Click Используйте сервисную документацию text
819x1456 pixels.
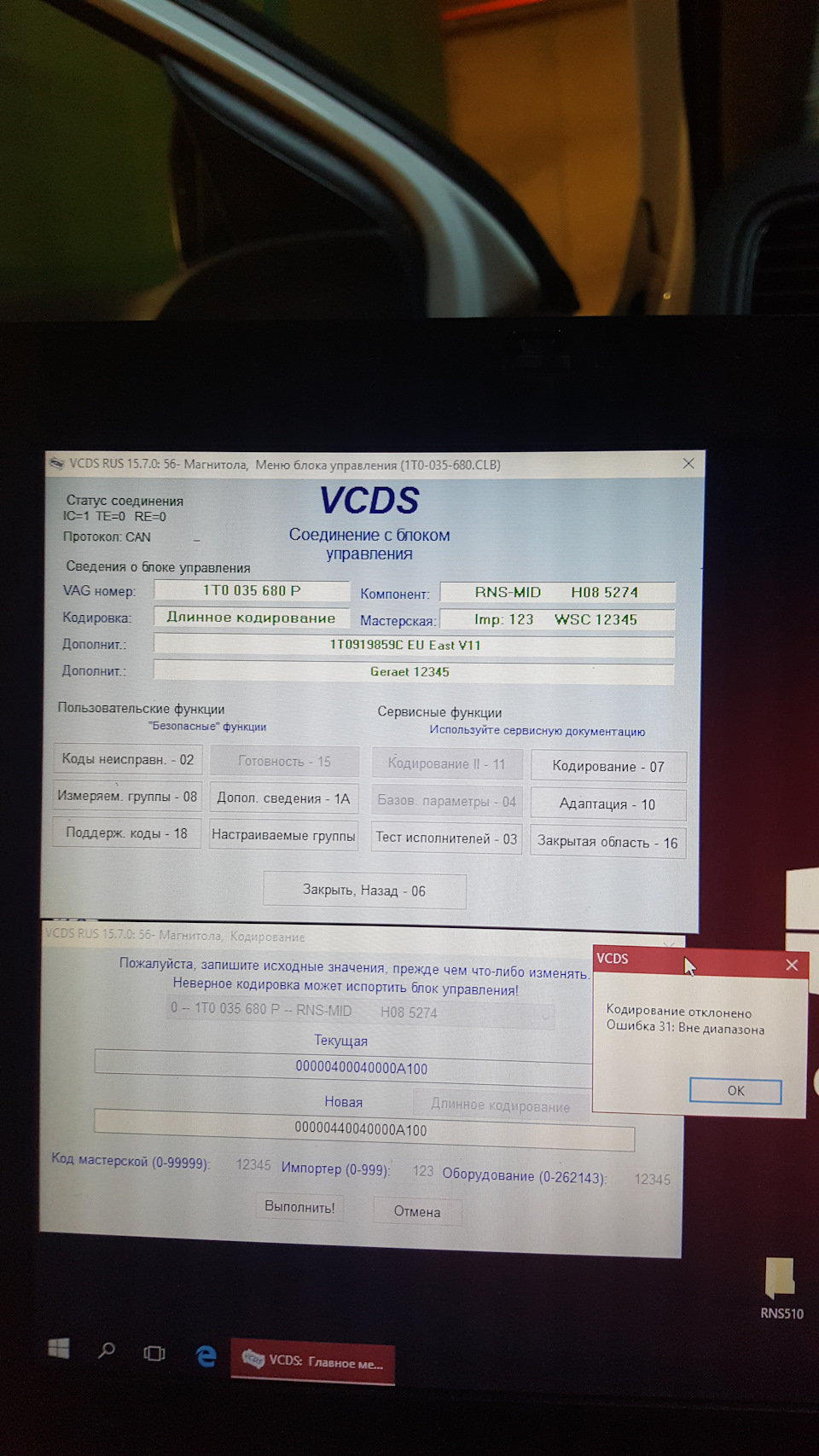pos(537,731)
